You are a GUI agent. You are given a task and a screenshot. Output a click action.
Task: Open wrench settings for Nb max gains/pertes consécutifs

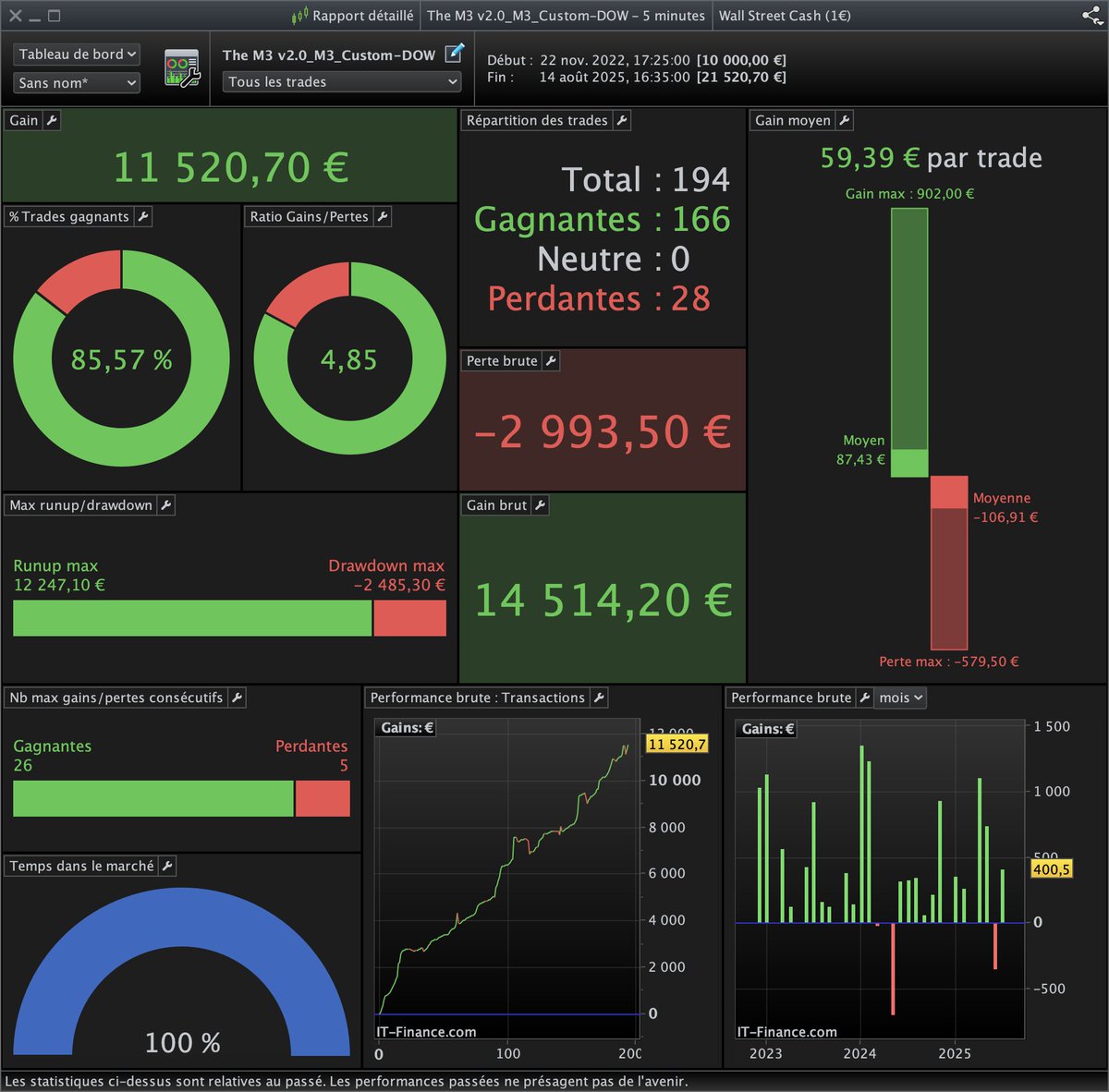point(237,698)
